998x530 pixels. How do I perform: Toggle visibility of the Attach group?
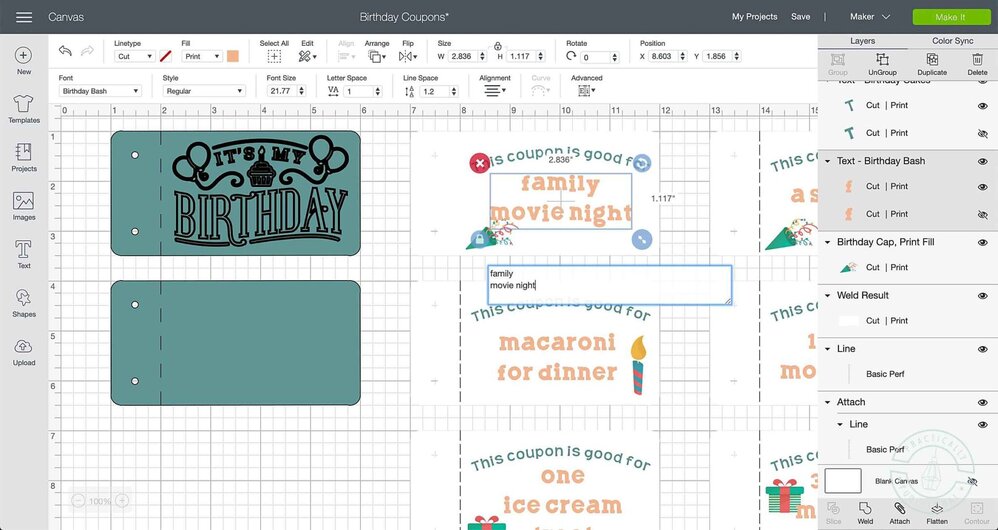tap(983, 403)
